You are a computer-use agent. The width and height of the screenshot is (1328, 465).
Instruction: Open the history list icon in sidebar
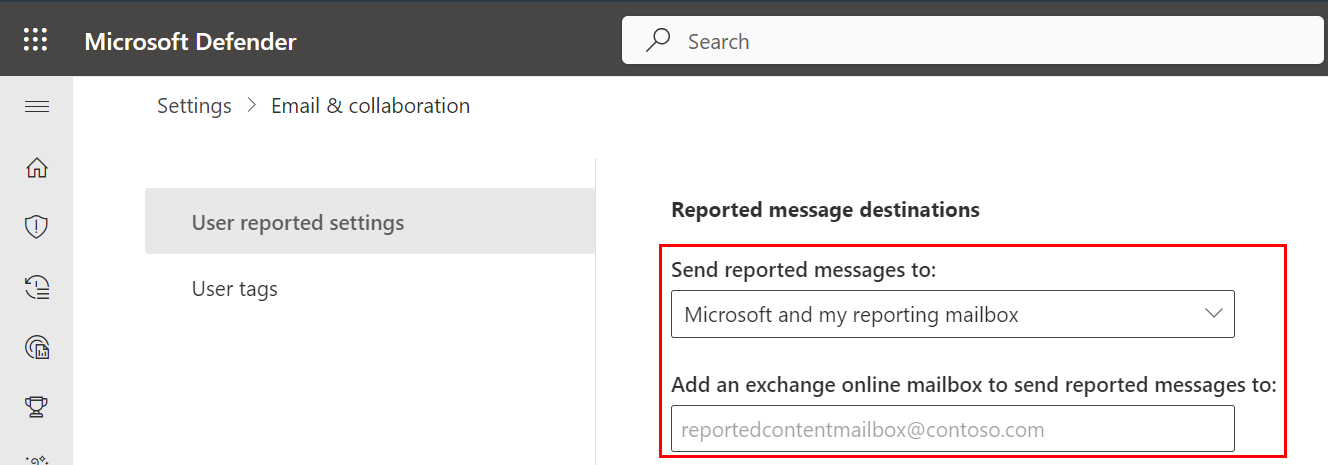pyautogui.click(x=37, y=288)
